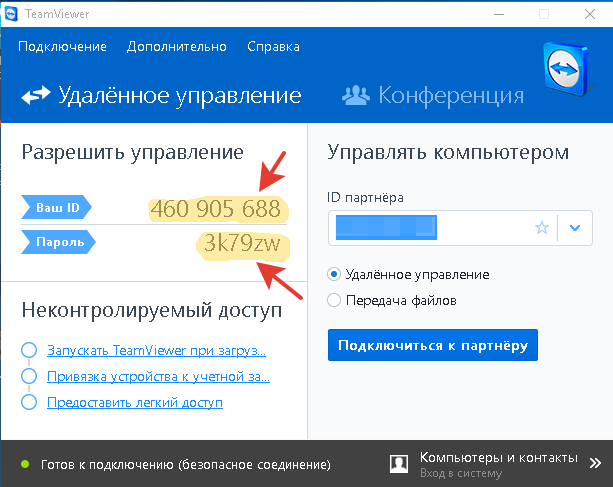Click the Неконтролируемый доступ heading
Image resolution: width=613 pixels, height=487 pixels.
point(152,310)
